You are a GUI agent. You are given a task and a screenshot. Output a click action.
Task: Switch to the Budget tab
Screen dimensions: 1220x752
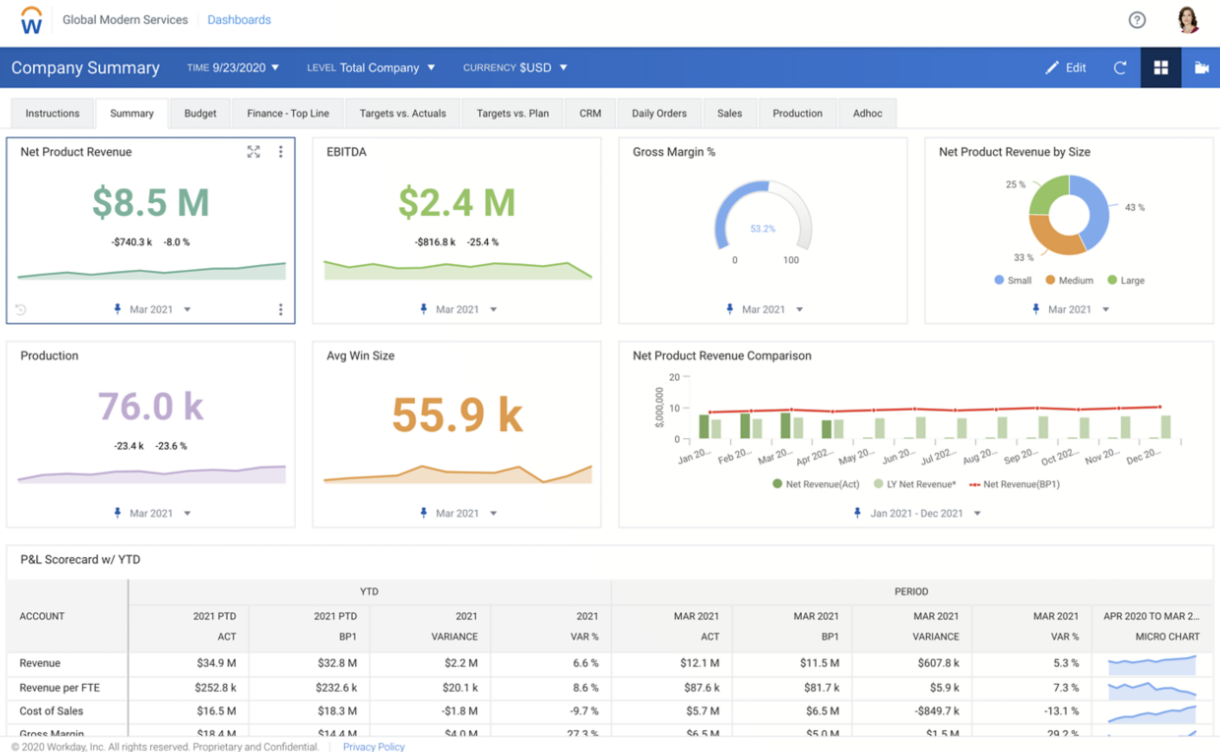[x=200, y=113]
